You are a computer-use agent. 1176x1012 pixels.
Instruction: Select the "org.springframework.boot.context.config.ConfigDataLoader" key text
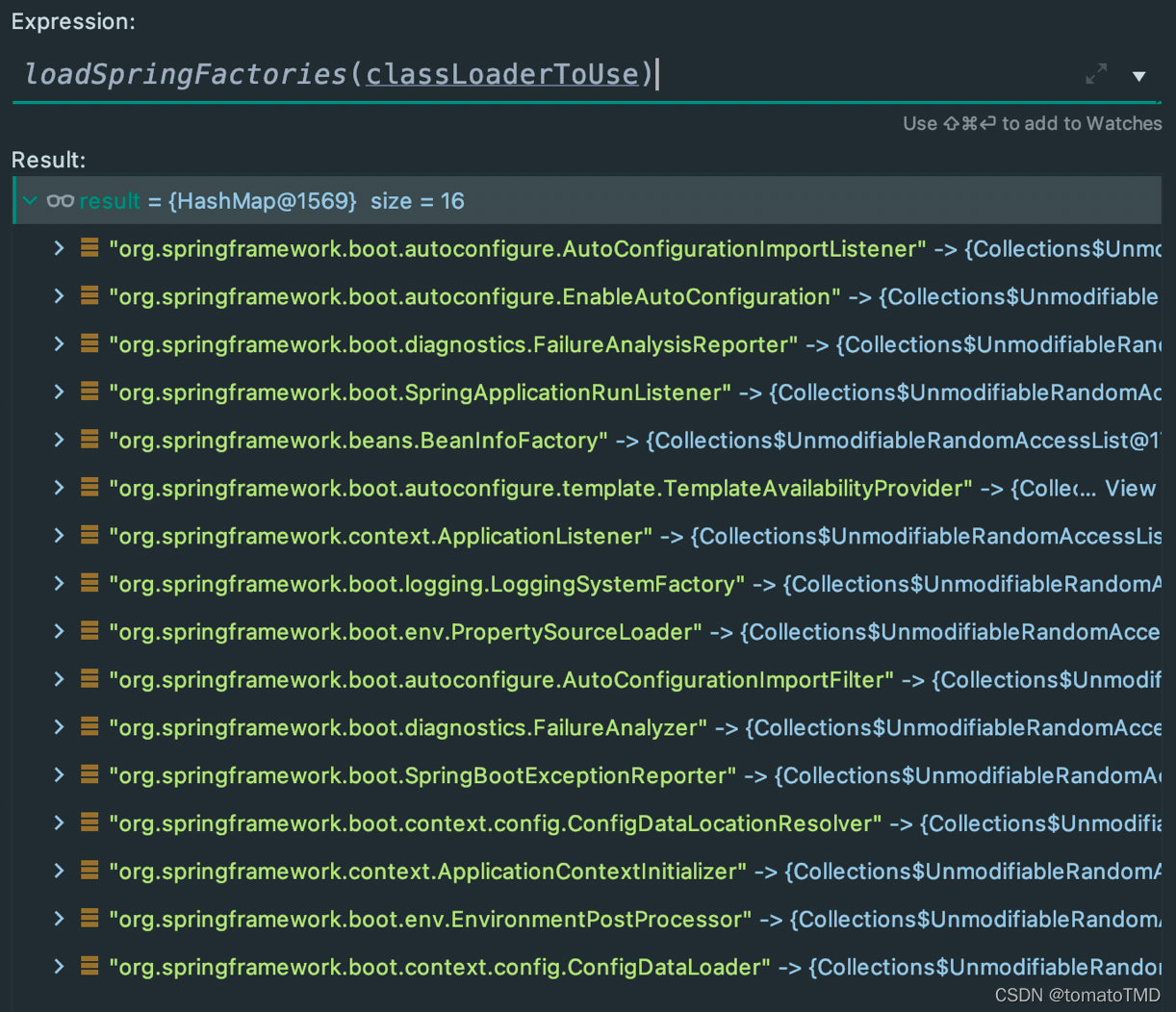[440, 968]
